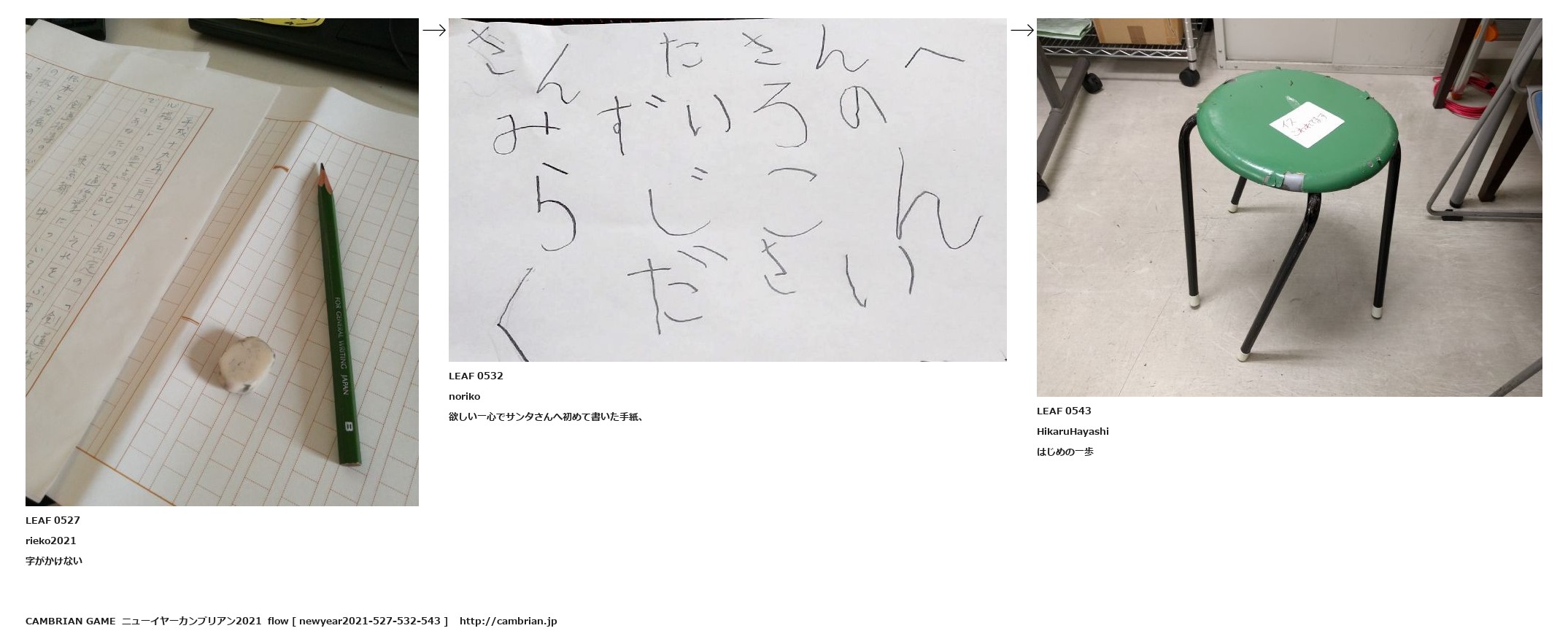
Task: Click caption 字がかけない
Action: tap(54, 561)
